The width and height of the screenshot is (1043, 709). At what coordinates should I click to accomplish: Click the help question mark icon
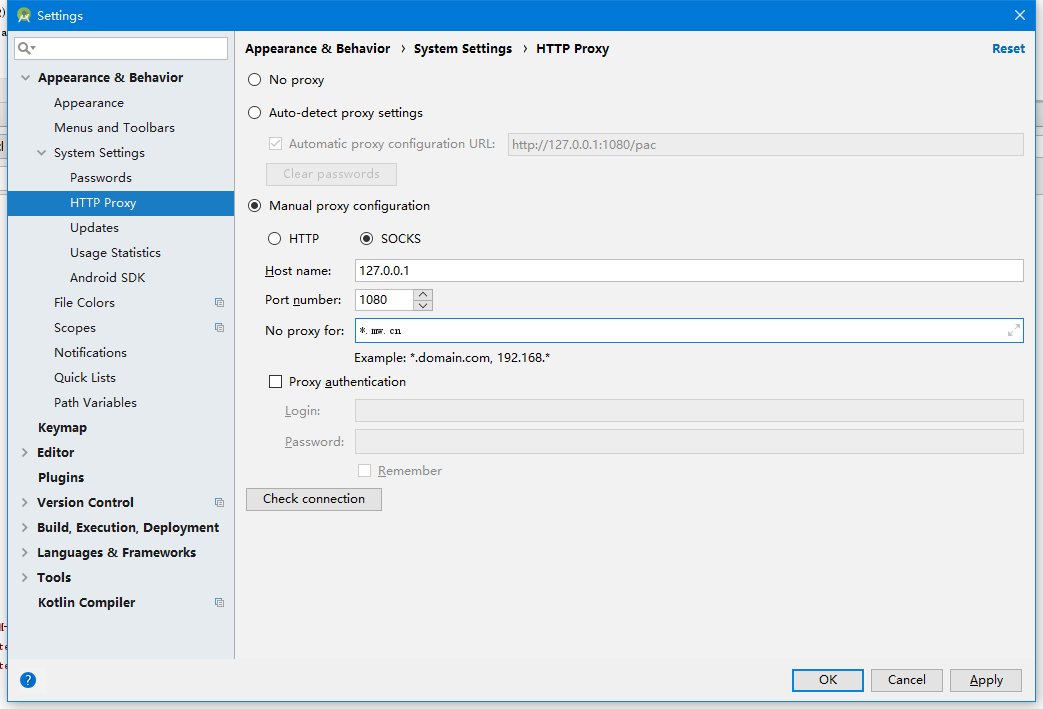coord(28,680)
